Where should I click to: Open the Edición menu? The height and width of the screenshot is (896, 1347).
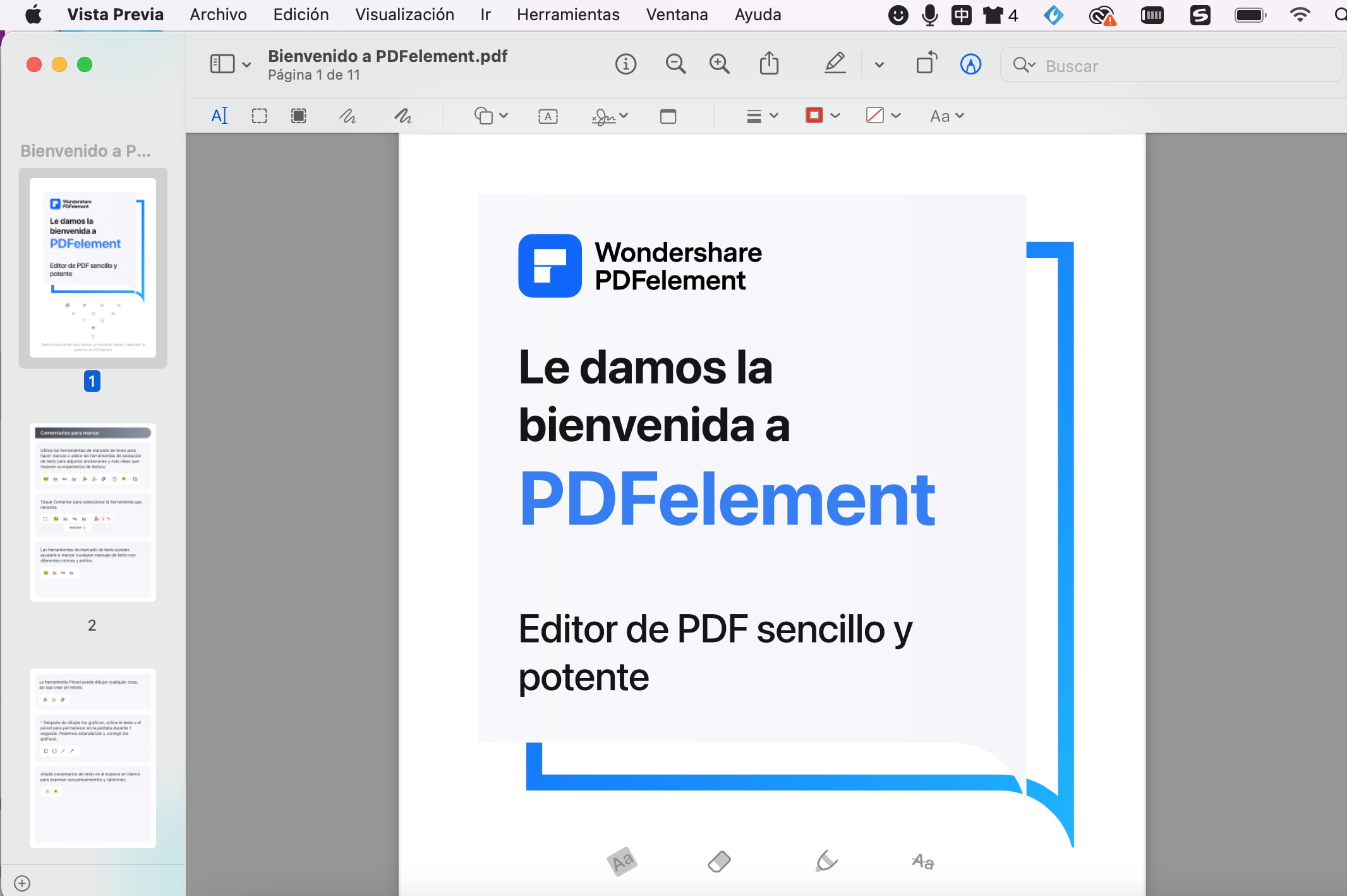[x=301, y=15]
